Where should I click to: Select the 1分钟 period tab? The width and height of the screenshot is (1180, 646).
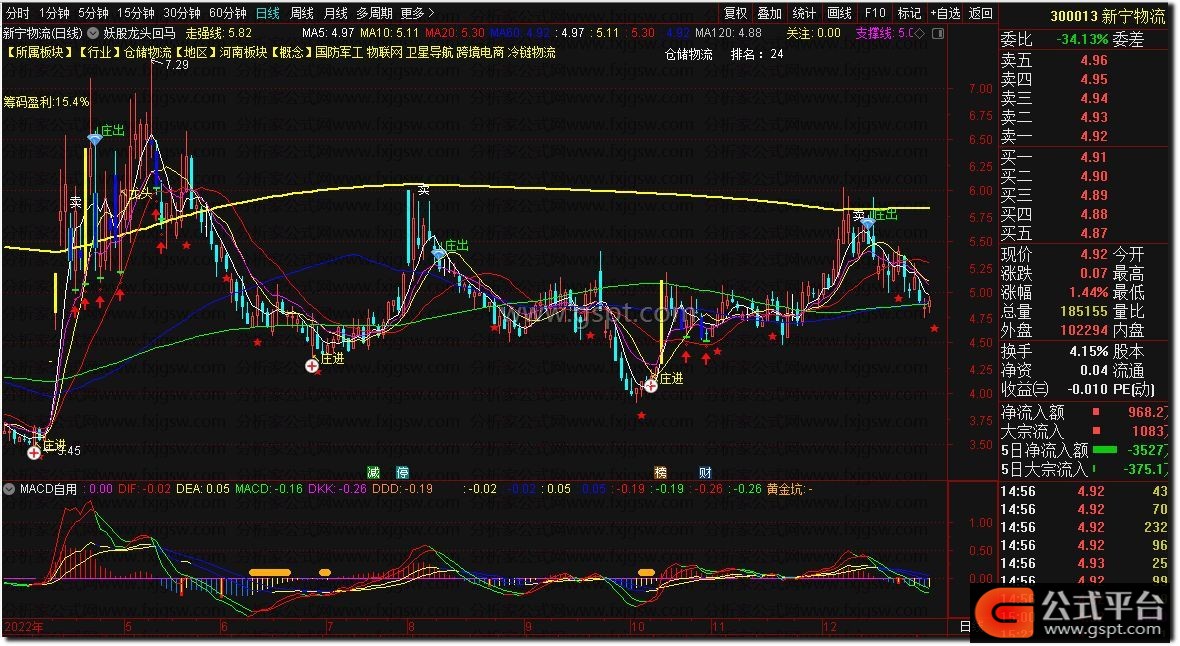click(54, 13)
